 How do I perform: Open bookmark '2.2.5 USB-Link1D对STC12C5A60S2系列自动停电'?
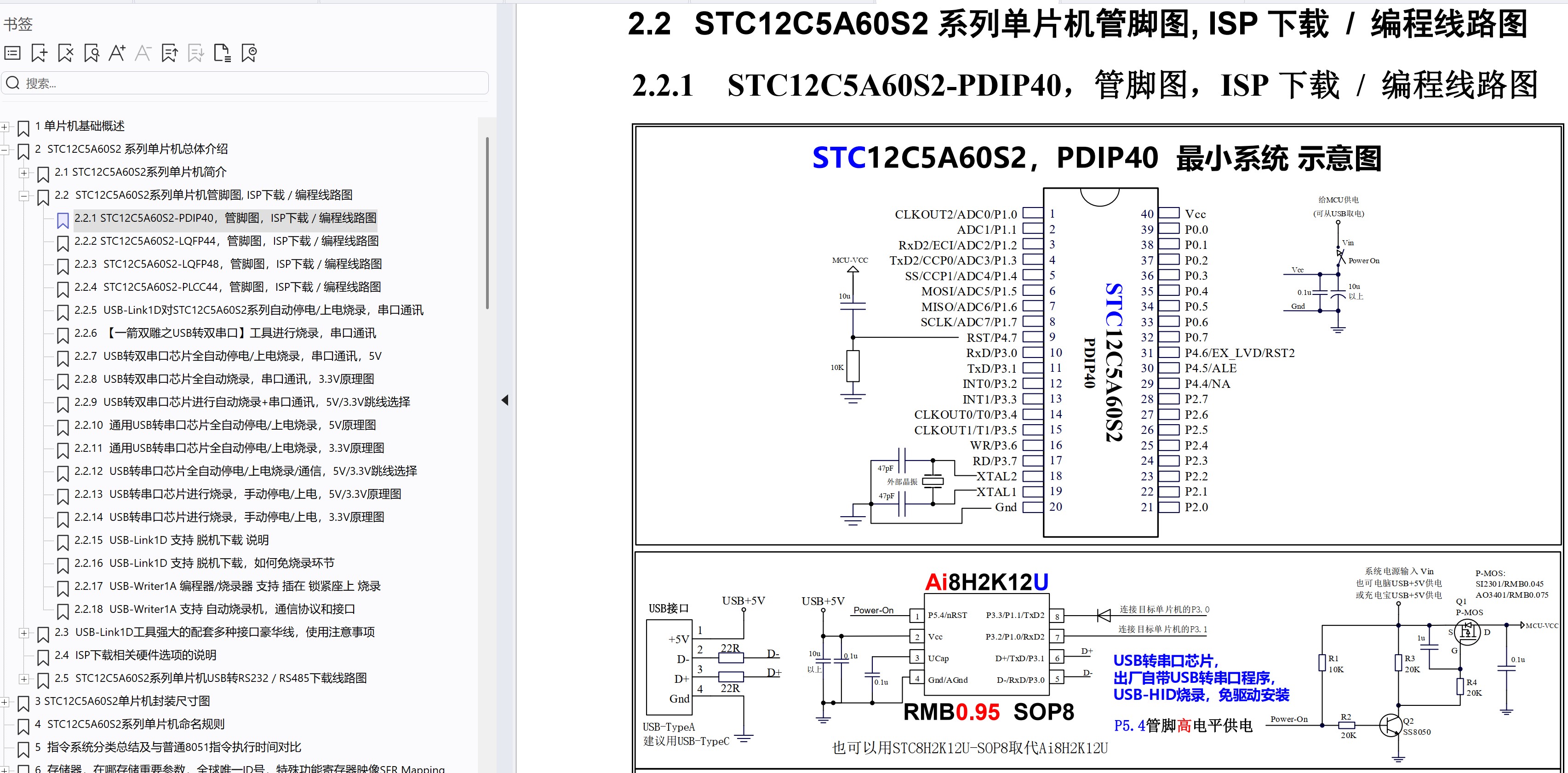pos(248,311)
